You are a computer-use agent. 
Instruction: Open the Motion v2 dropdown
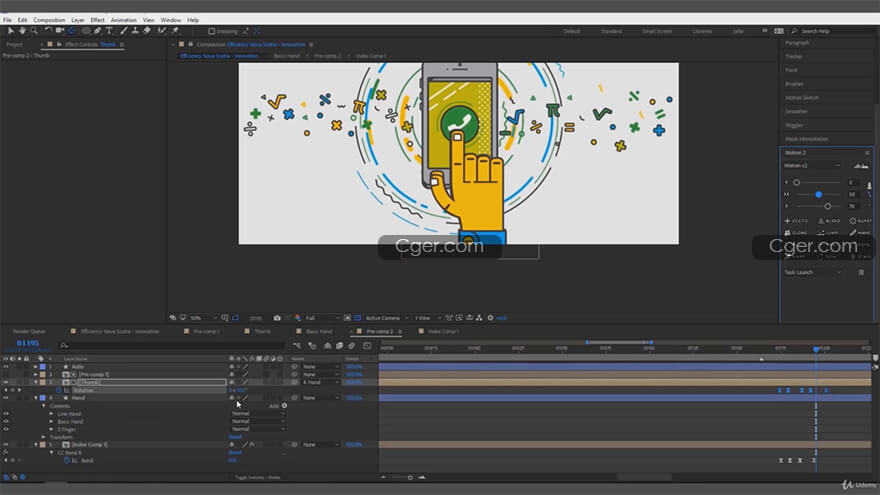coord(812,166)
